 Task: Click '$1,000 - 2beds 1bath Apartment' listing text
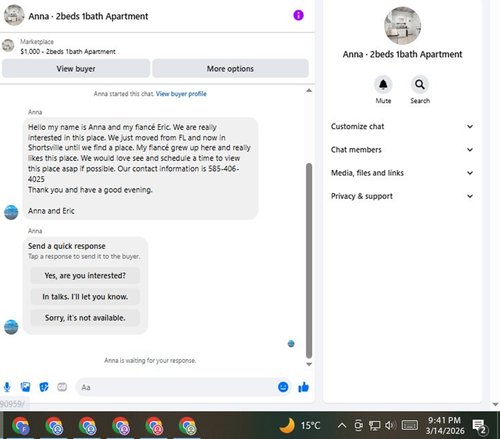[x=68, y=52]
